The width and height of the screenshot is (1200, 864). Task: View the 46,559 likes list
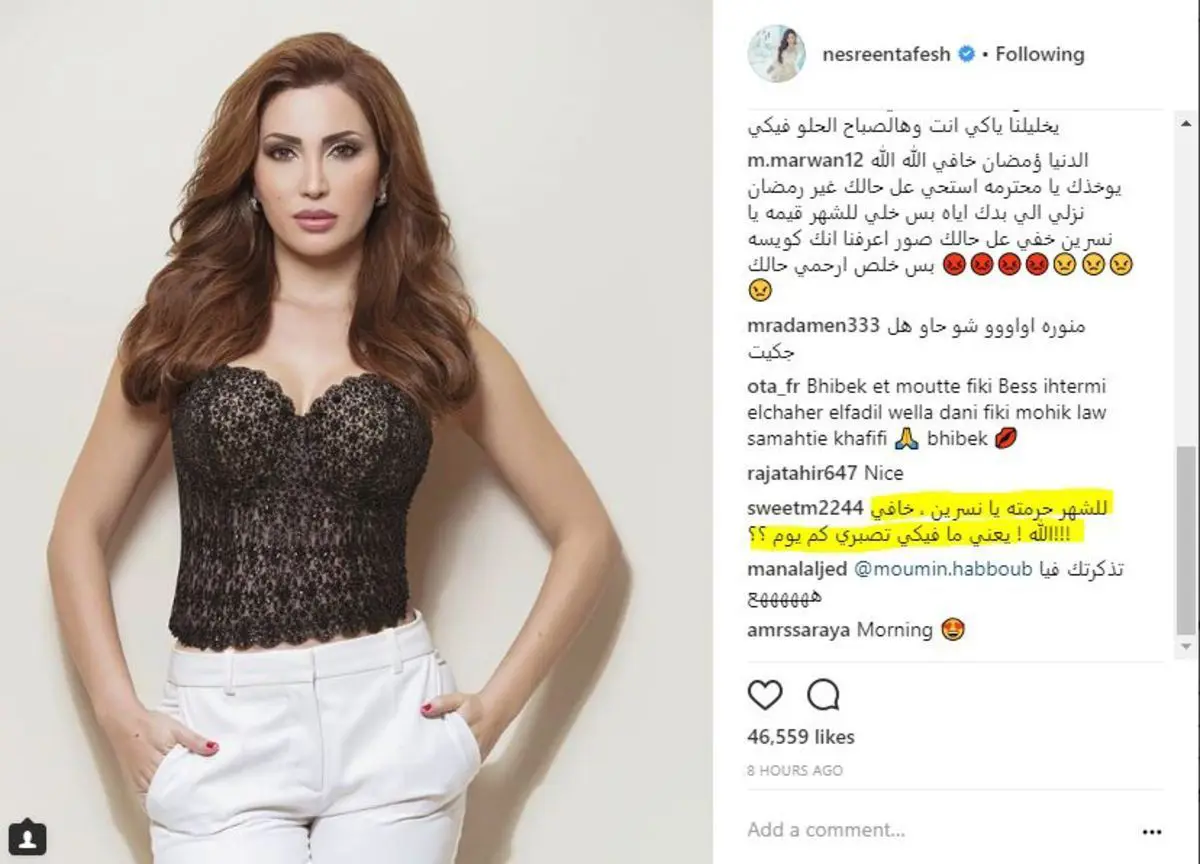click(x=801, y=737)
